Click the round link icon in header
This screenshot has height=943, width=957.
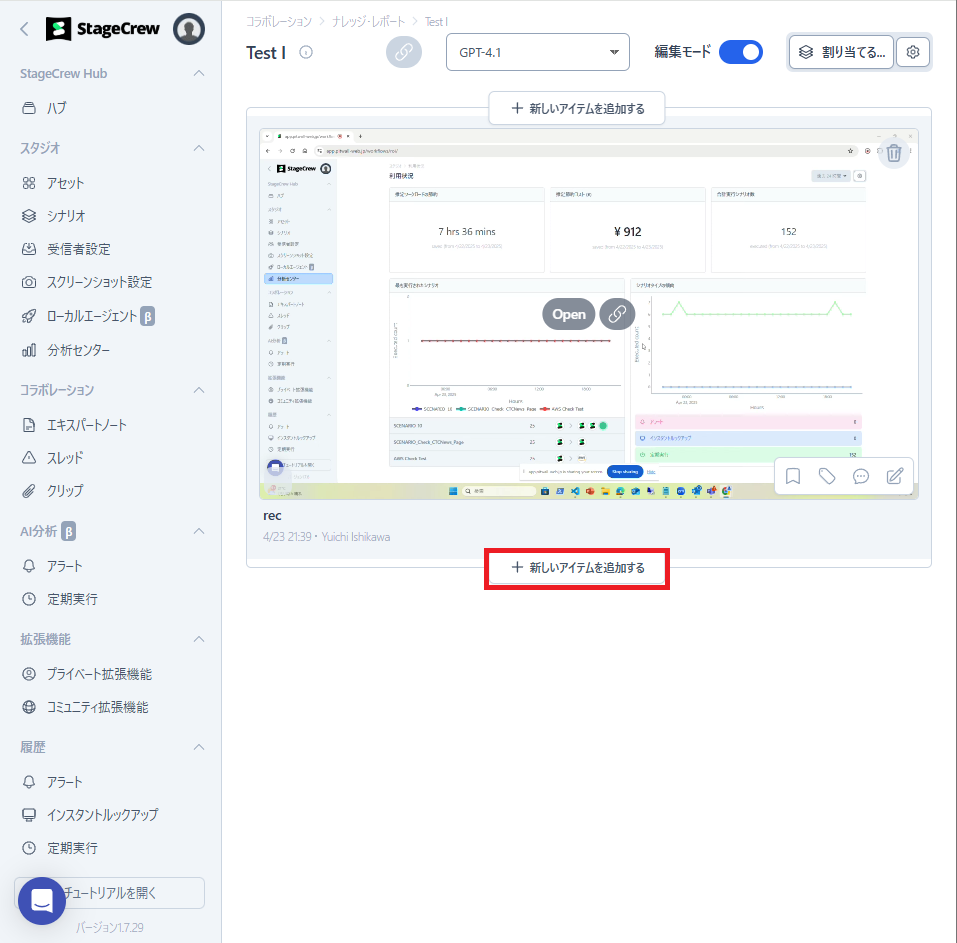[x=404, y=53]
